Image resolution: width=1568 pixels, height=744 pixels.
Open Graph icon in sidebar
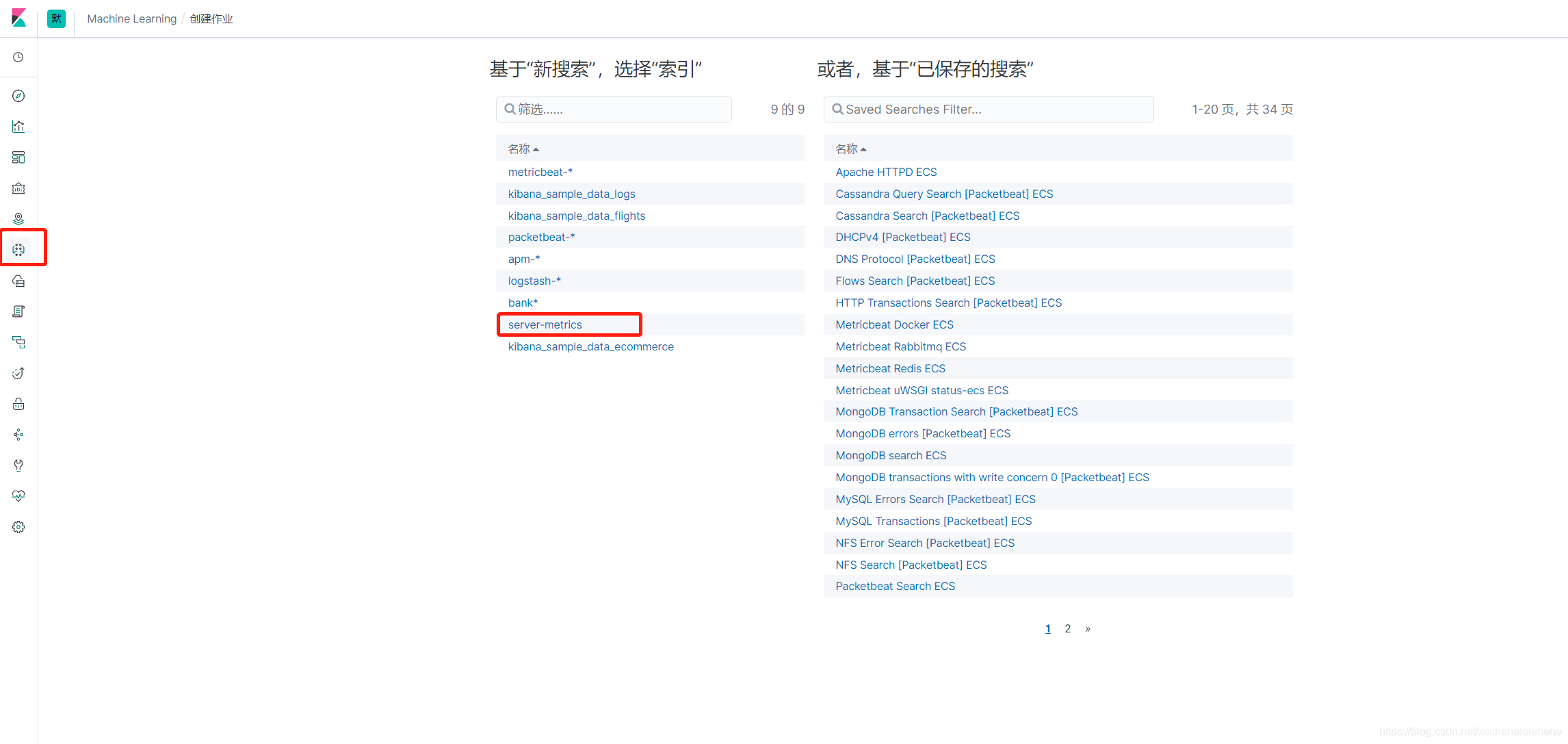(x=18, y=435)
